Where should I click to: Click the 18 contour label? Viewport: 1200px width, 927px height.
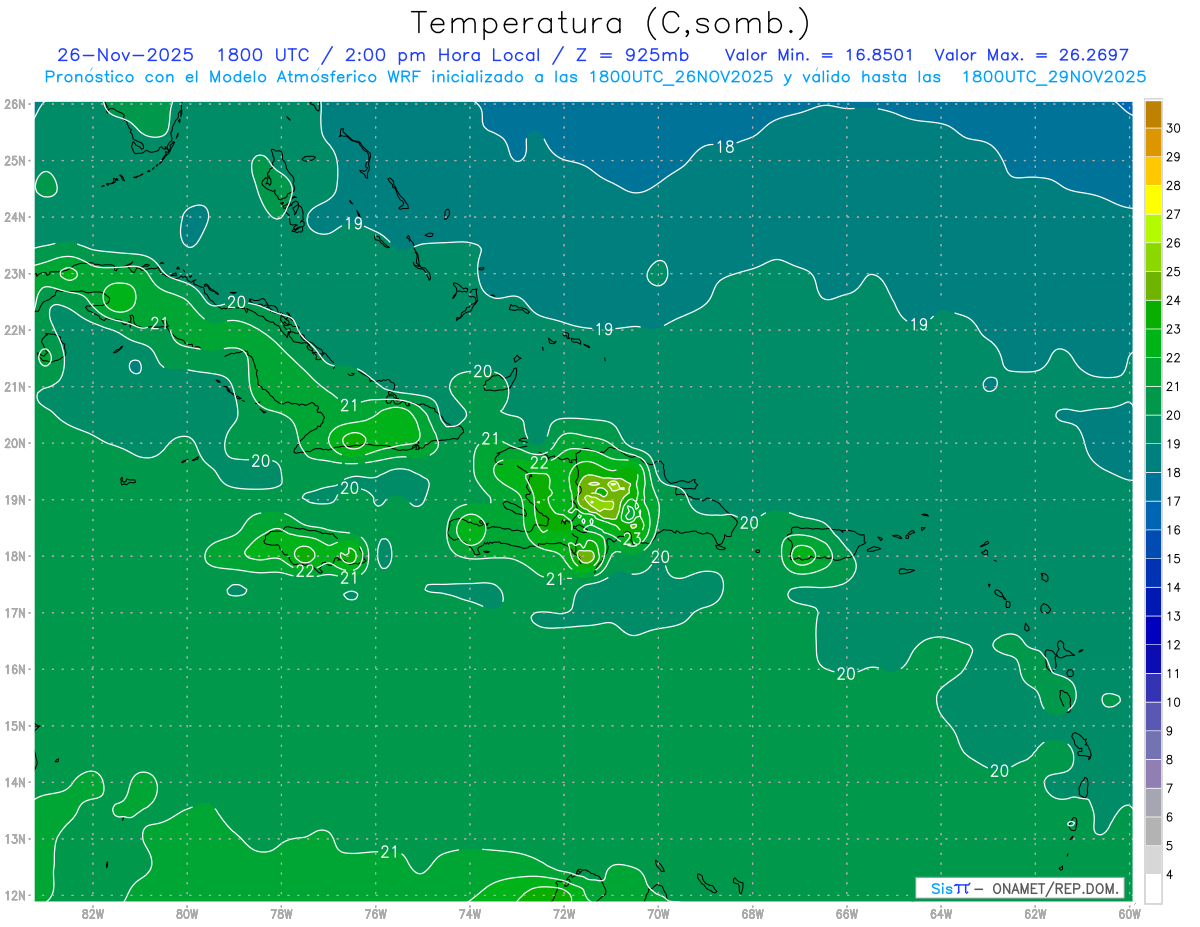[725, 147]
